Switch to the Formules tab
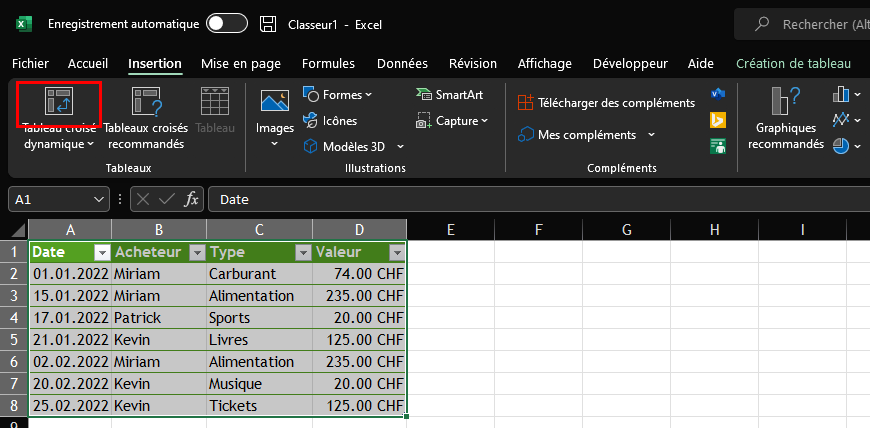Image resolution: width=870 pixels, height=428 pixels. tap(328, 63)
